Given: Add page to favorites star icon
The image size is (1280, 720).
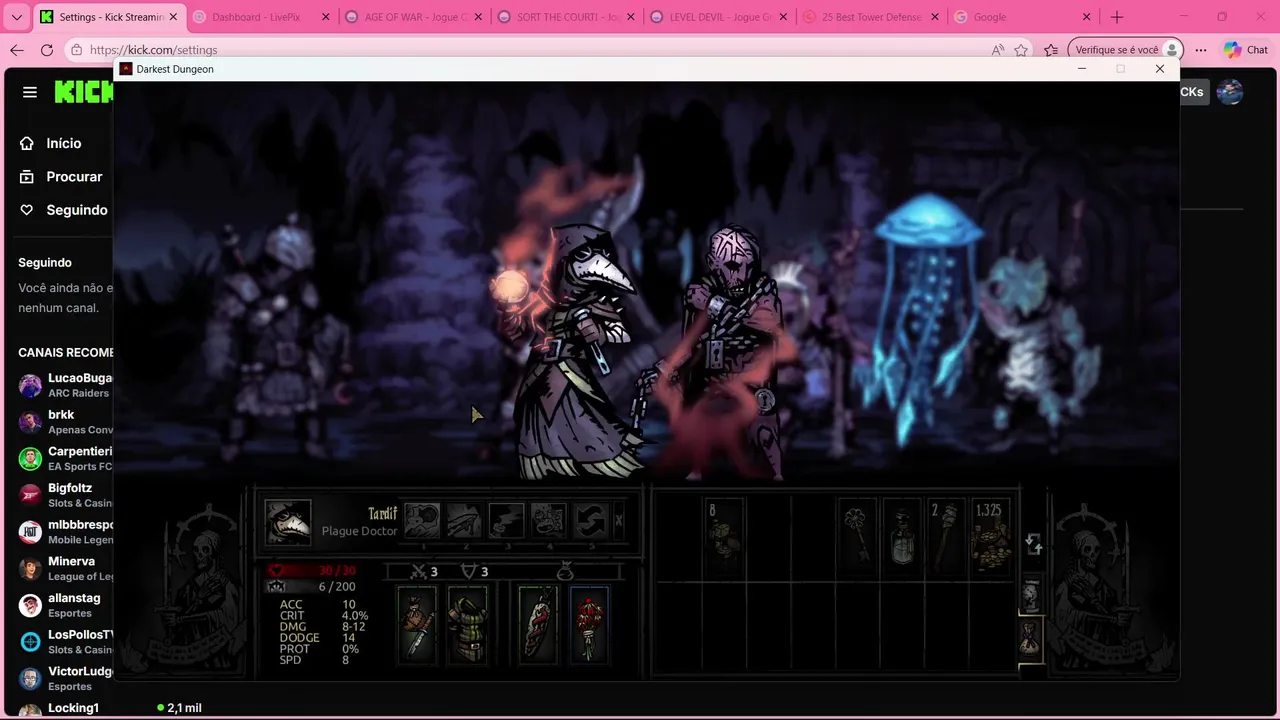Looking at the screenshot, I should point(1021,50).
